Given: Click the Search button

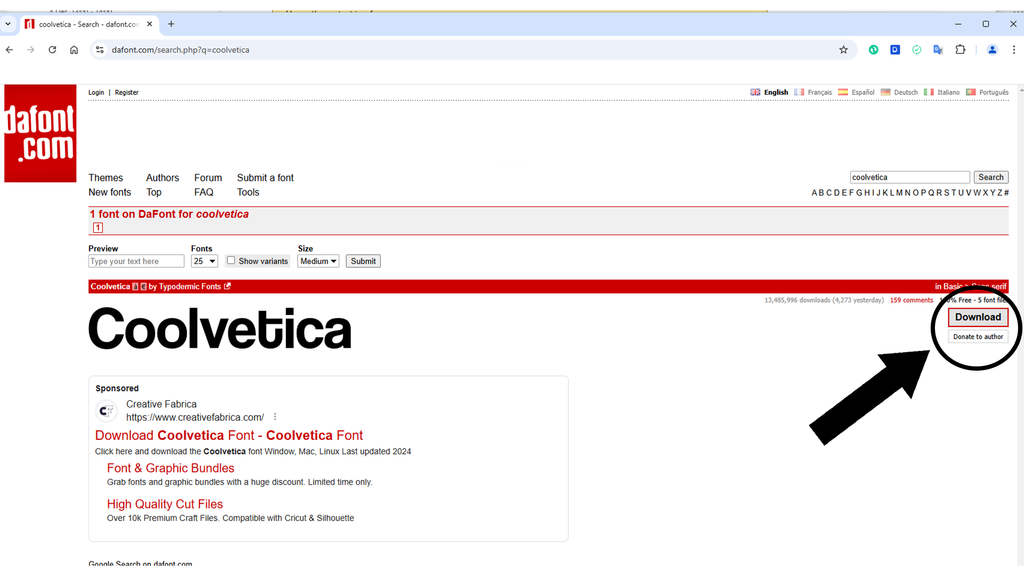Looking at the screenshot, I should 990,176.
